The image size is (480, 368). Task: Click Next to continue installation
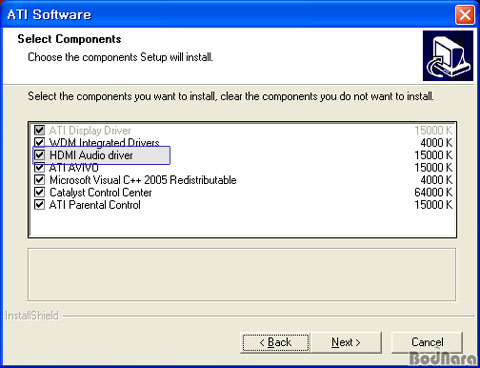(346, 342)
